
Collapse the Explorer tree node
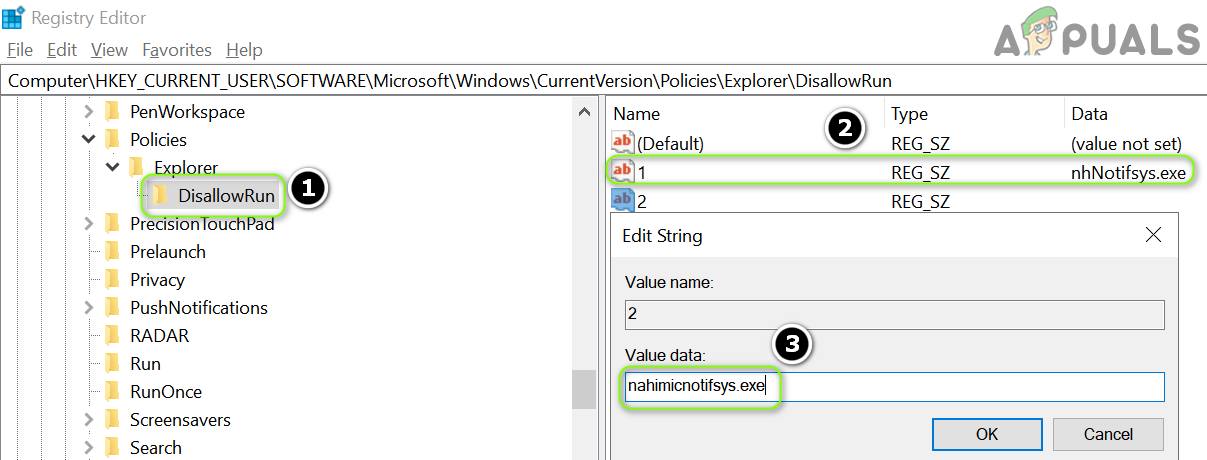point(113,167)
